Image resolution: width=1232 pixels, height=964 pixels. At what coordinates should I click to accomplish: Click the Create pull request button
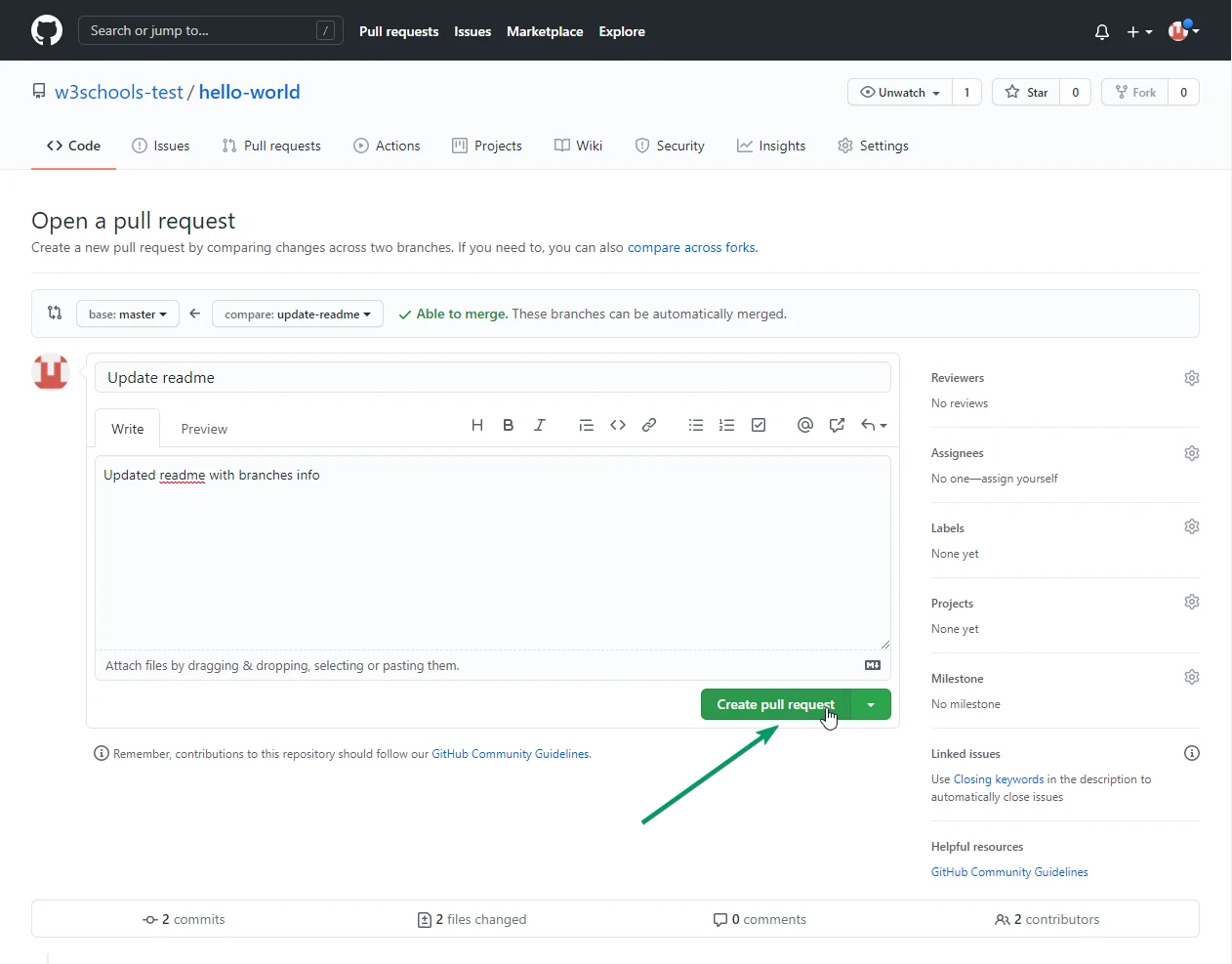[775, 704]
